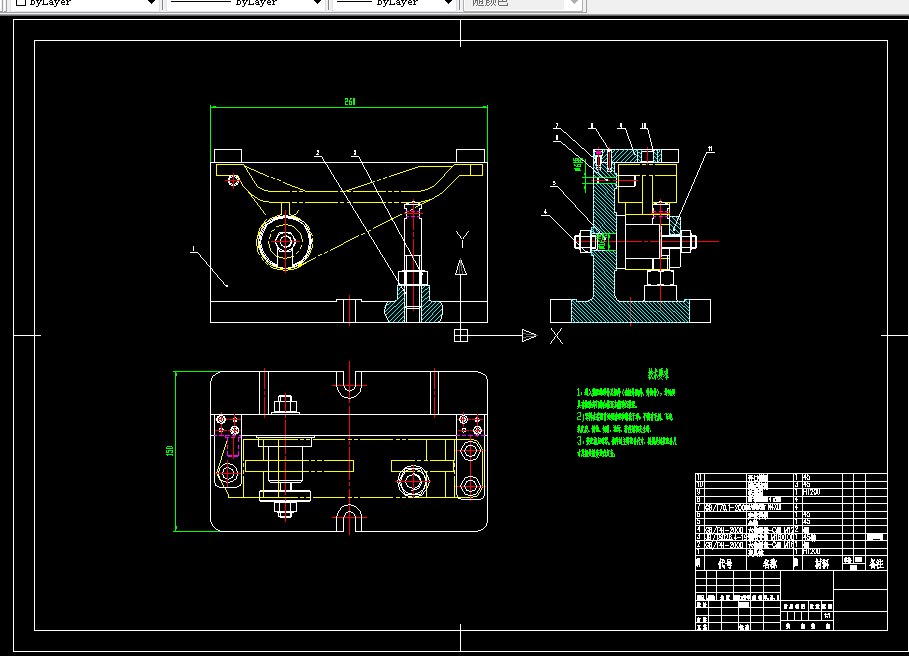This screenshot has width=909, height=656.
Task: Click the 名称 header cell in parts list
Action: 770,563
